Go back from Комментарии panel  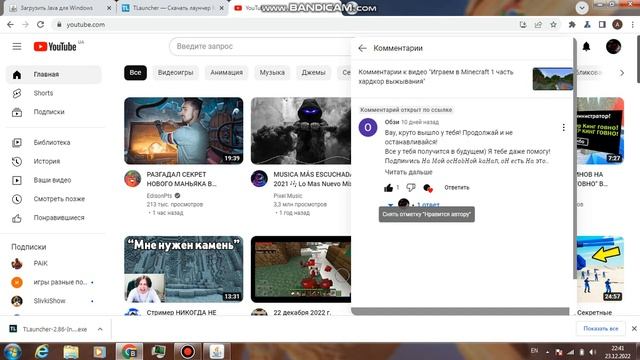click(x=362, y=48)
